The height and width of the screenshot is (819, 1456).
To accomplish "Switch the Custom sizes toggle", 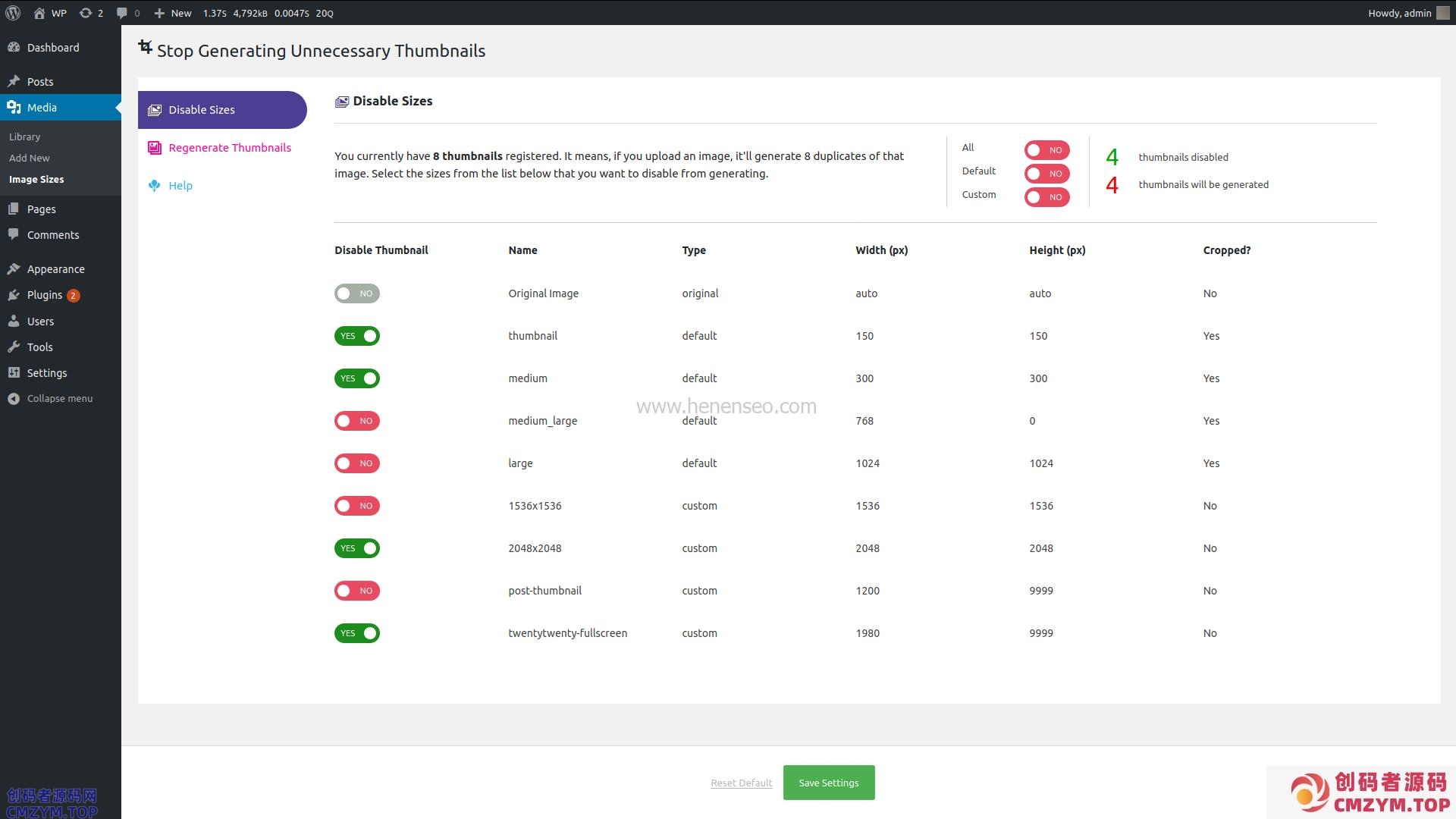I will [x=1046, y=197].
